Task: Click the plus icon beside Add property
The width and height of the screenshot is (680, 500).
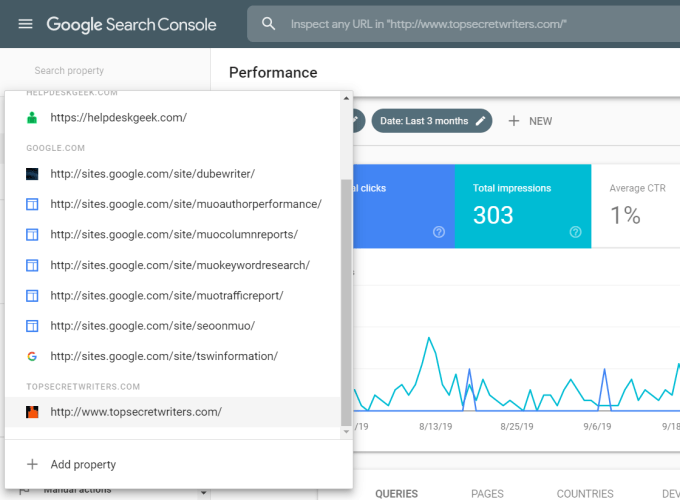Action: coord(32,464)
